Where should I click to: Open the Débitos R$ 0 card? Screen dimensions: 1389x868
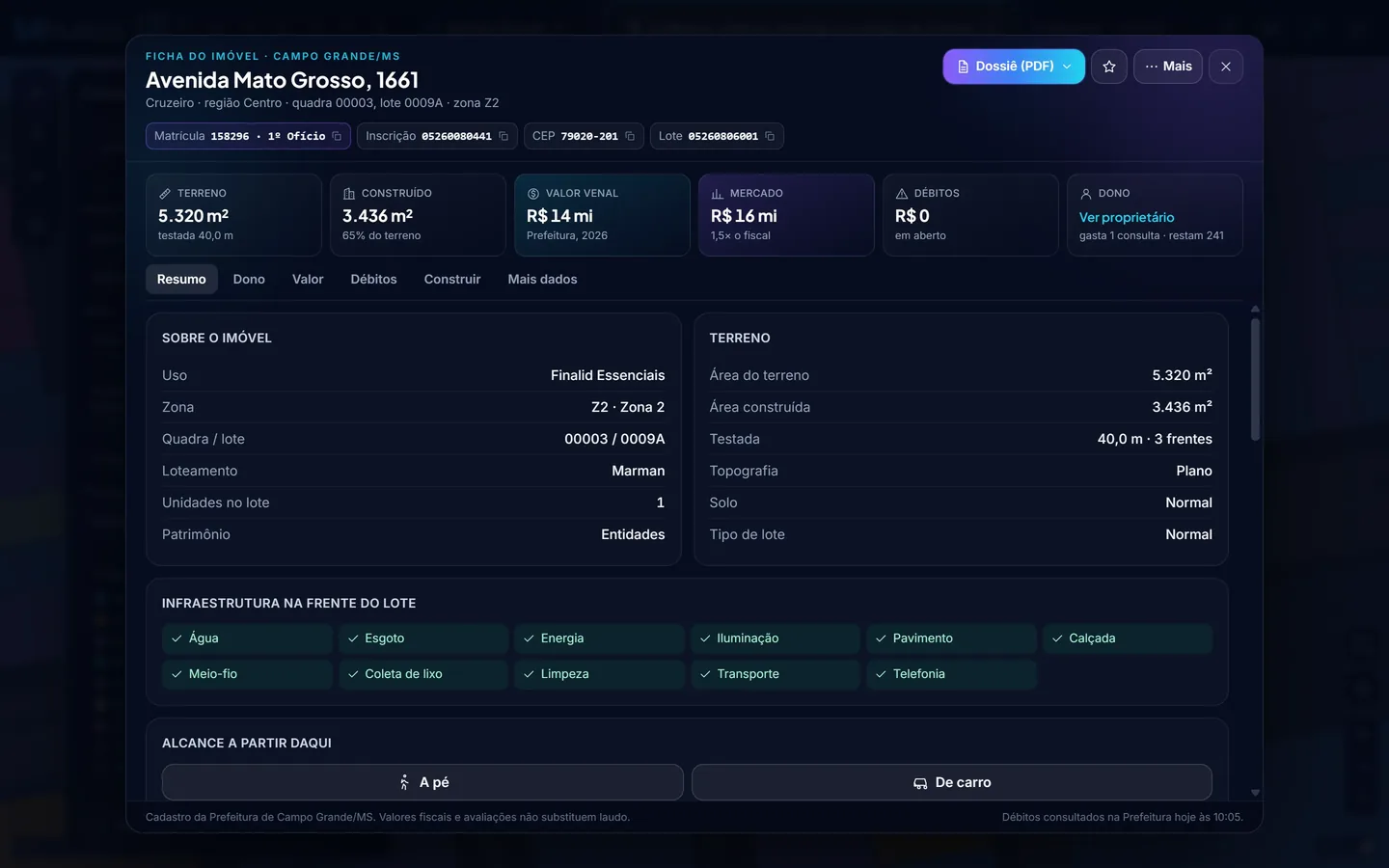tap(970, 215)
